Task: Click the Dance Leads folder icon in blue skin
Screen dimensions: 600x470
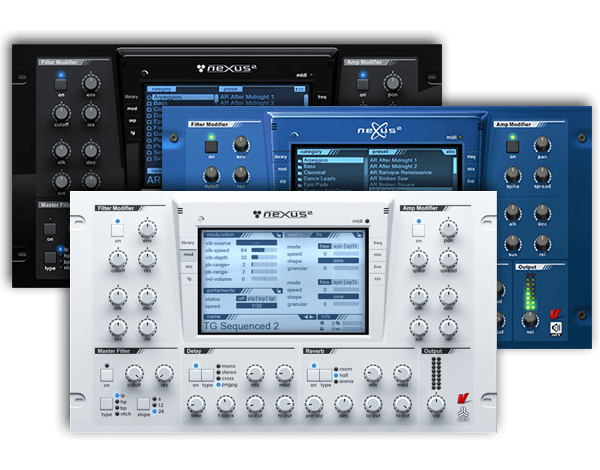Action: [x=300, y=179]
